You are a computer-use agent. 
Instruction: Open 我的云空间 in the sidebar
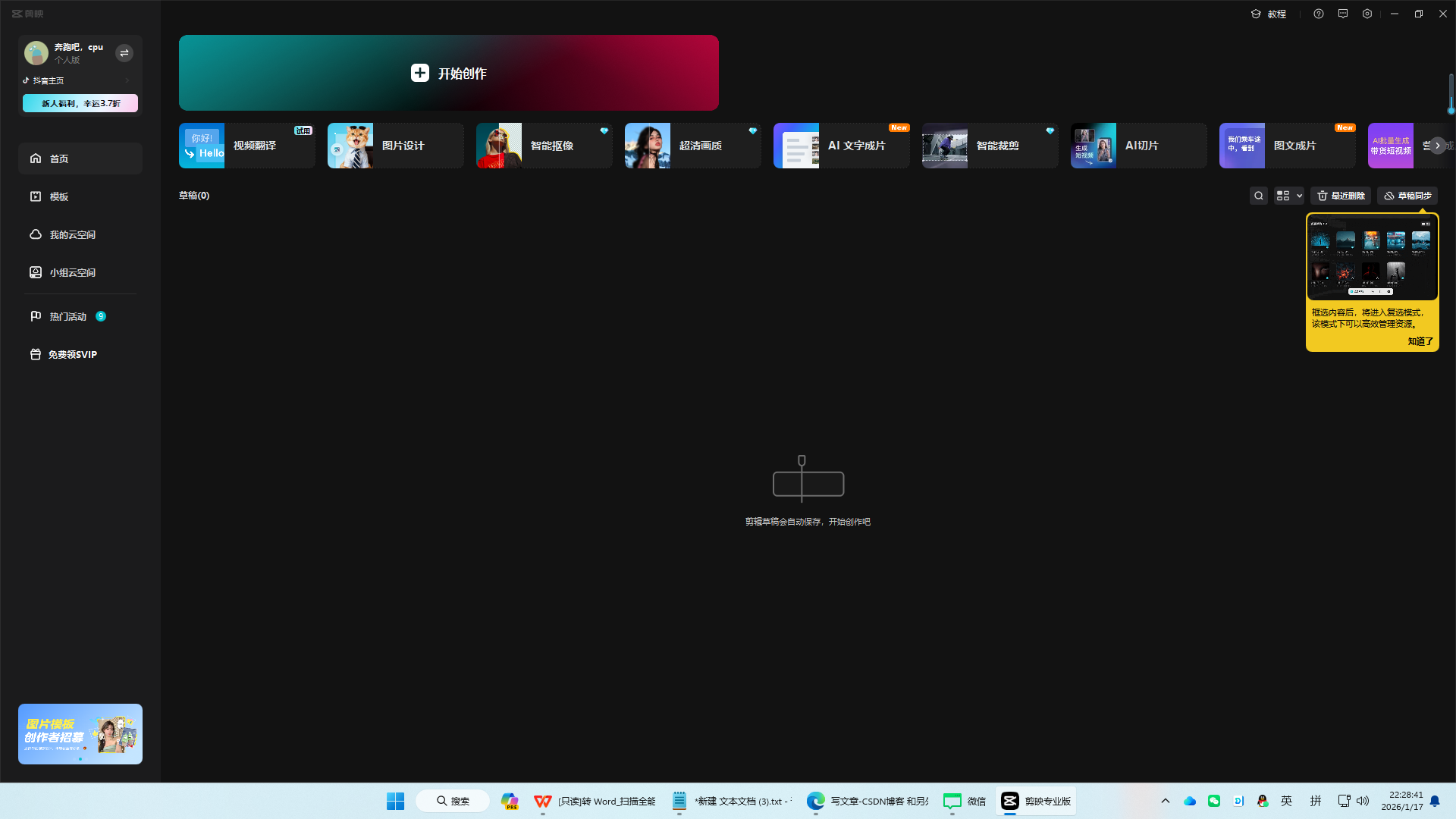point(73,234)
